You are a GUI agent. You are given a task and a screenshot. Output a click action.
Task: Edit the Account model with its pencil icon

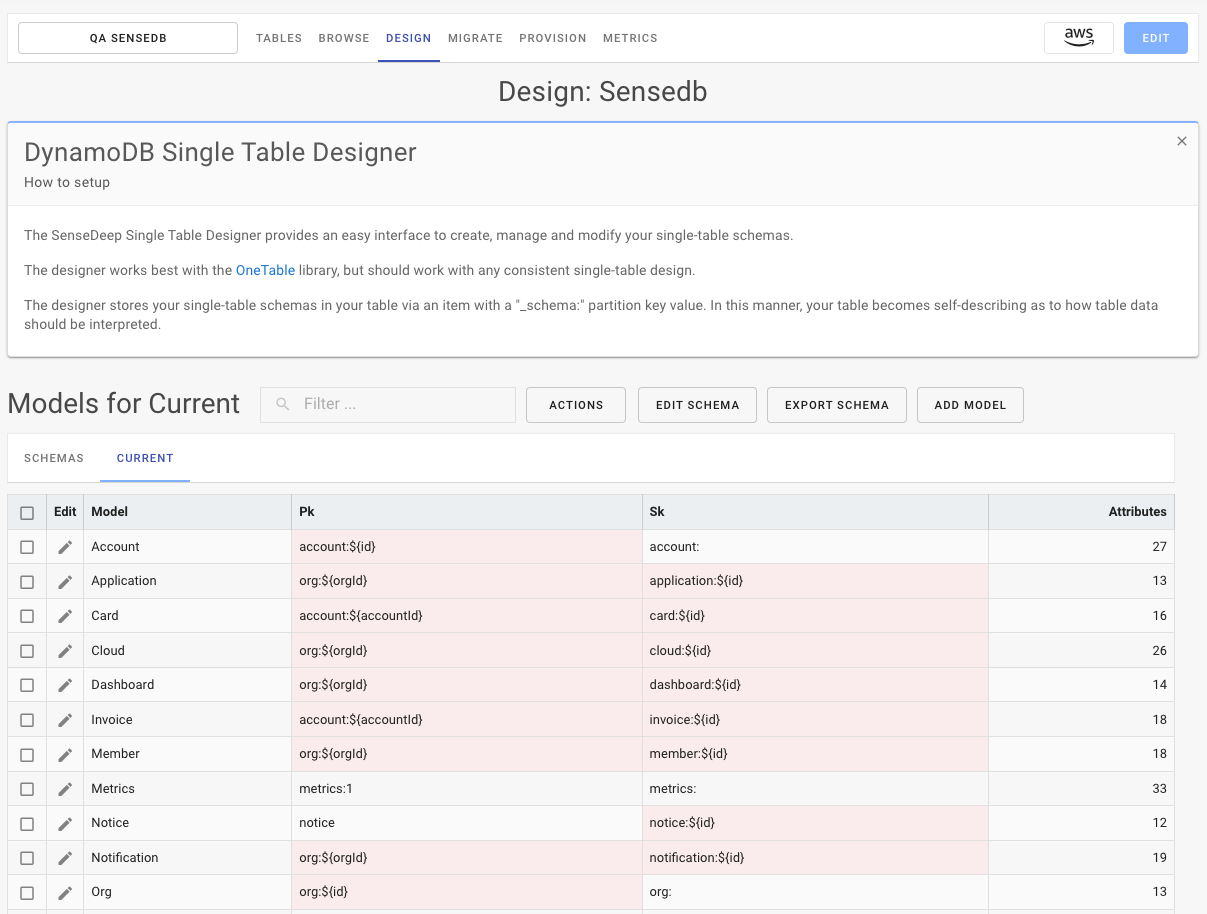click(x=64, y=546)
